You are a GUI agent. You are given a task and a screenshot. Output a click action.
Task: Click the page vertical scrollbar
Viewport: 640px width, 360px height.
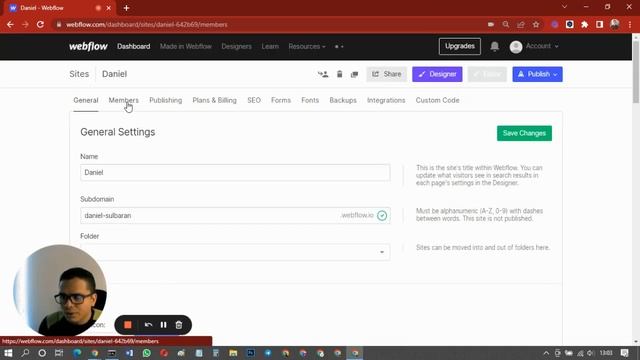[636, 71]
